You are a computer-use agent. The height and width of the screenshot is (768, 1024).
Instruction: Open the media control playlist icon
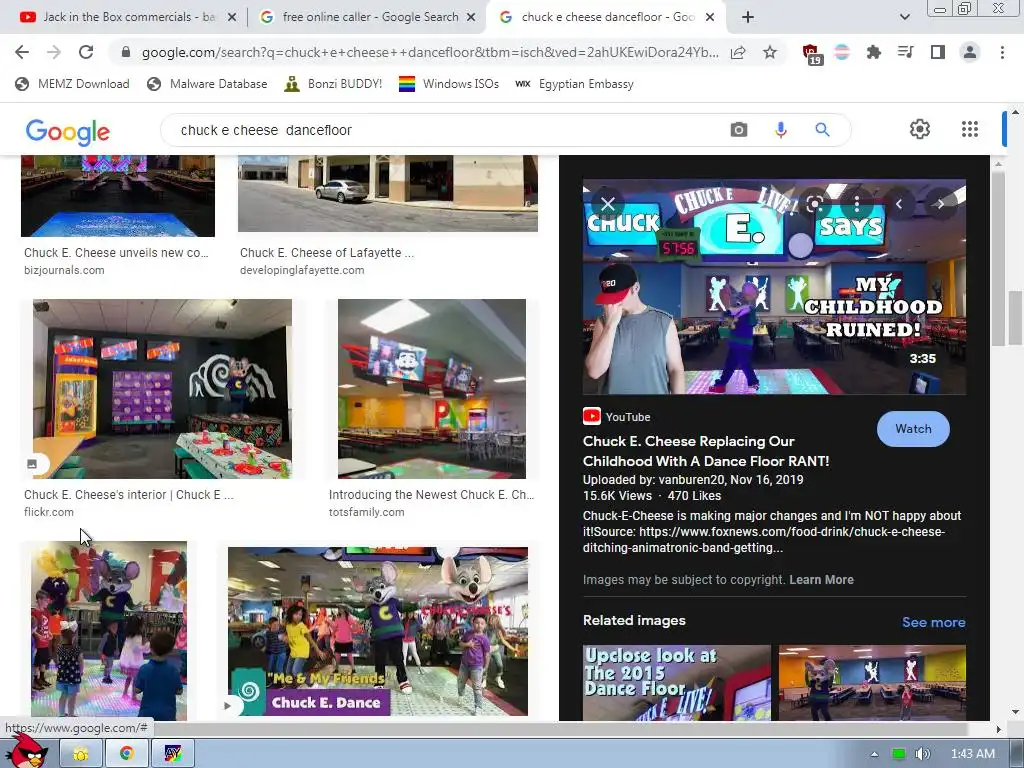[906, 52]
